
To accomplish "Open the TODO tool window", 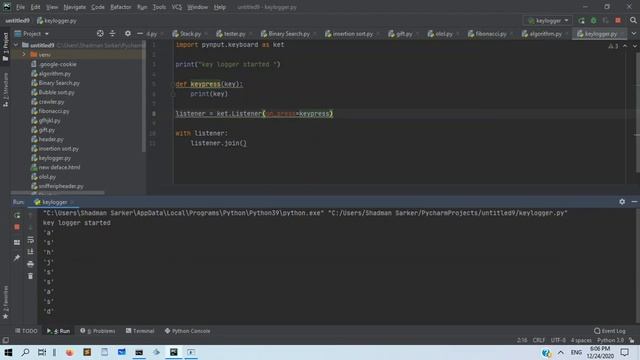I will click(x=26, y=331).
